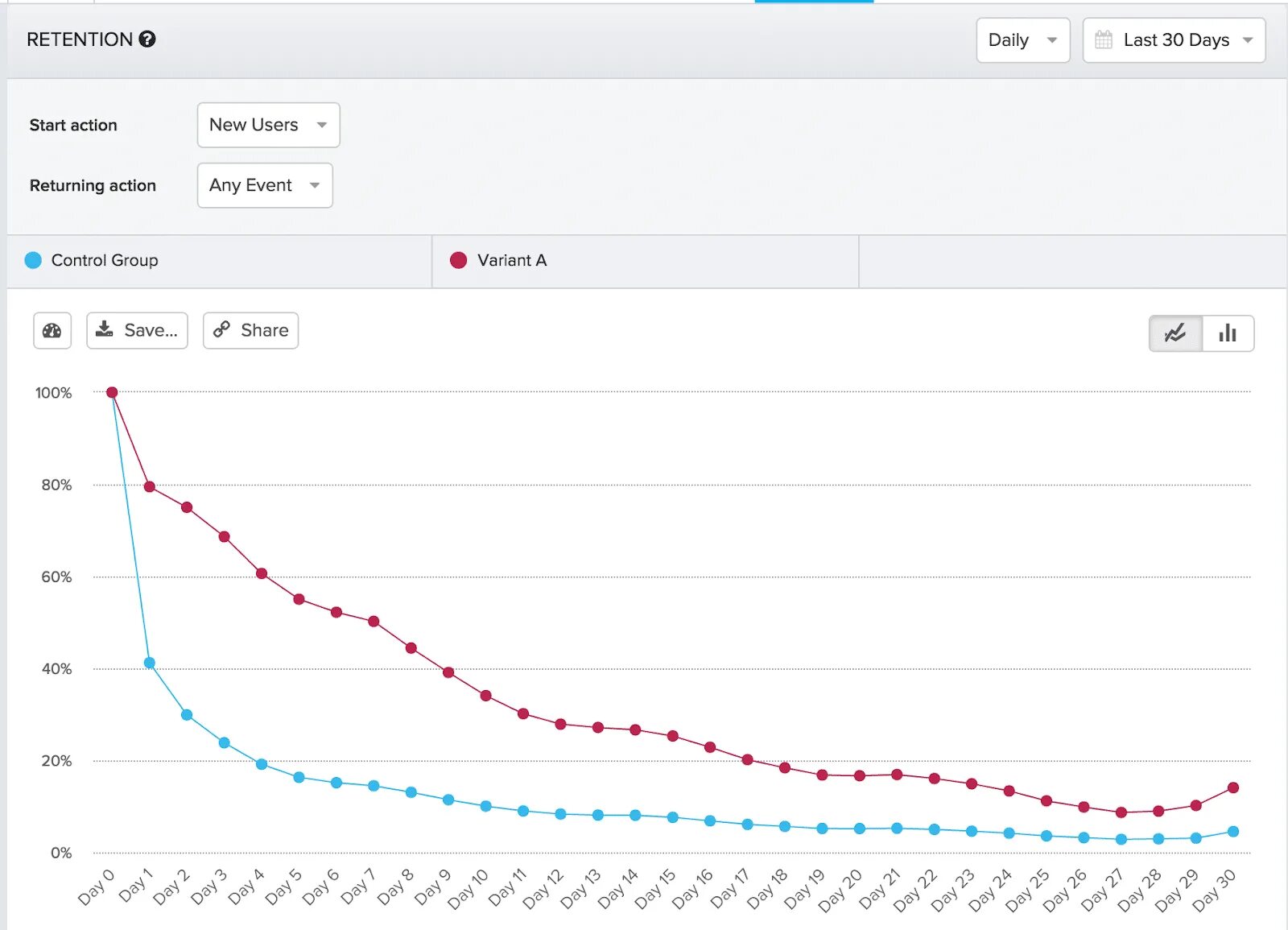Click the blue Control Group color dot

(33, 260)
